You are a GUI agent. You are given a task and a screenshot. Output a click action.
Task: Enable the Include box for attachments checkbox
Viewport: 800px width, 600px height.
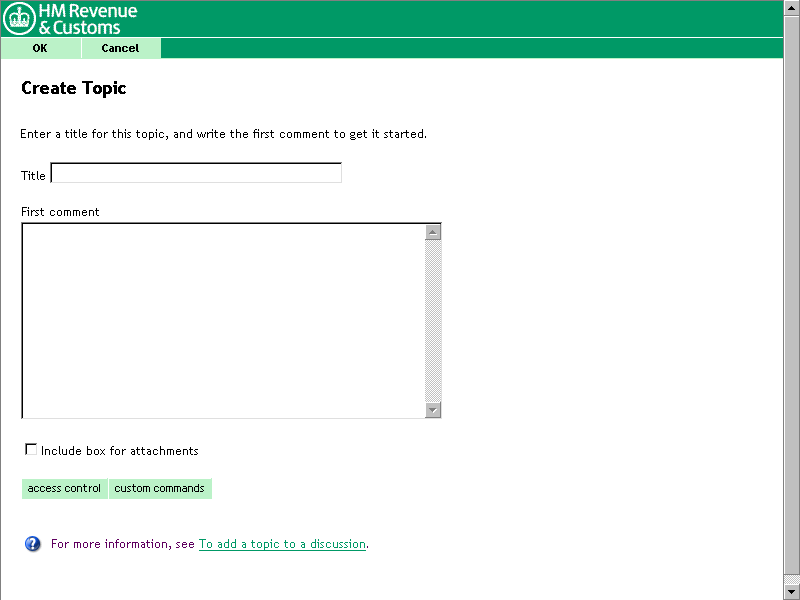click(31, 450)
